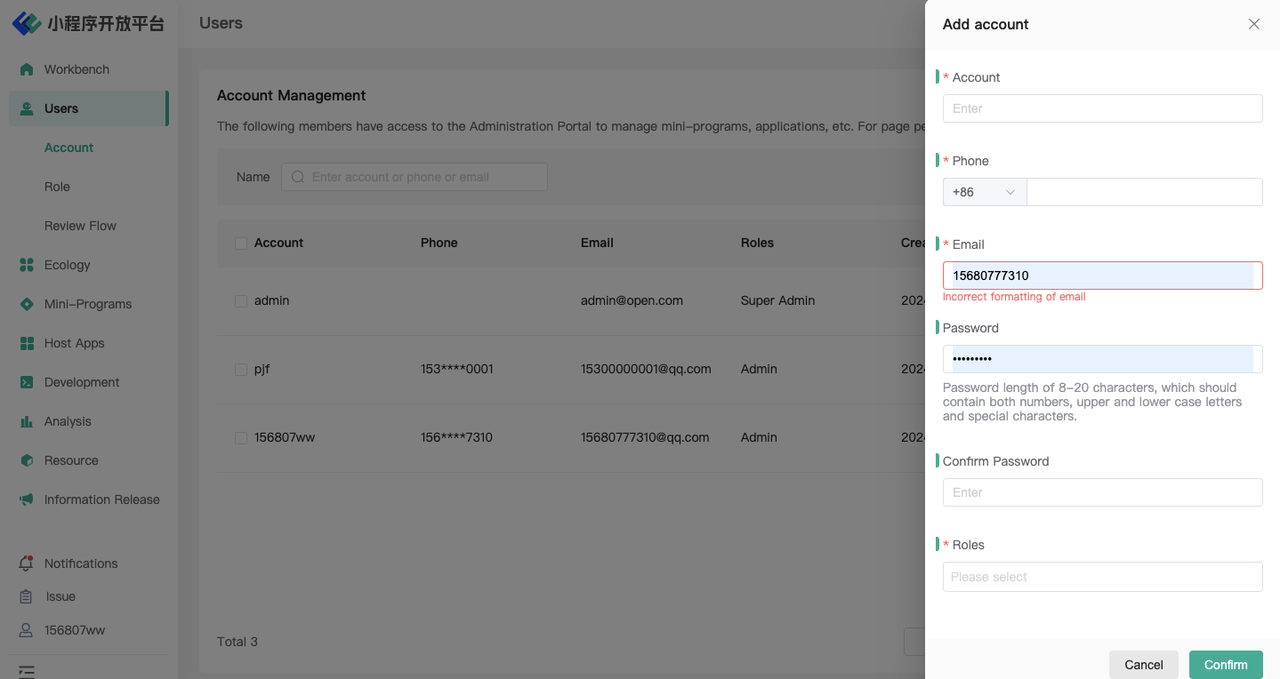The height and width of the screenshot is (679, 1280).
Task: Open the Role submenu item
Action: point(57,187)
